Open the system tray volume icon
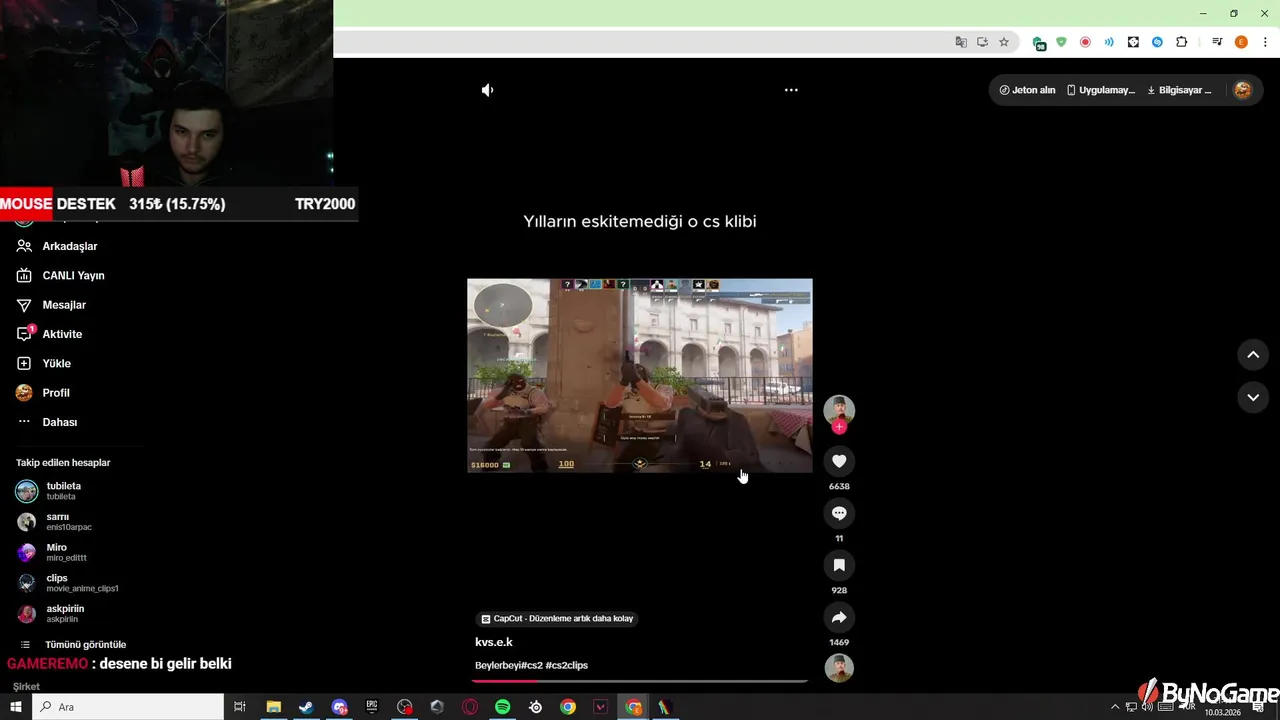The height and width of the screenshot is (720, 1280). click(x=1148, y=707)
